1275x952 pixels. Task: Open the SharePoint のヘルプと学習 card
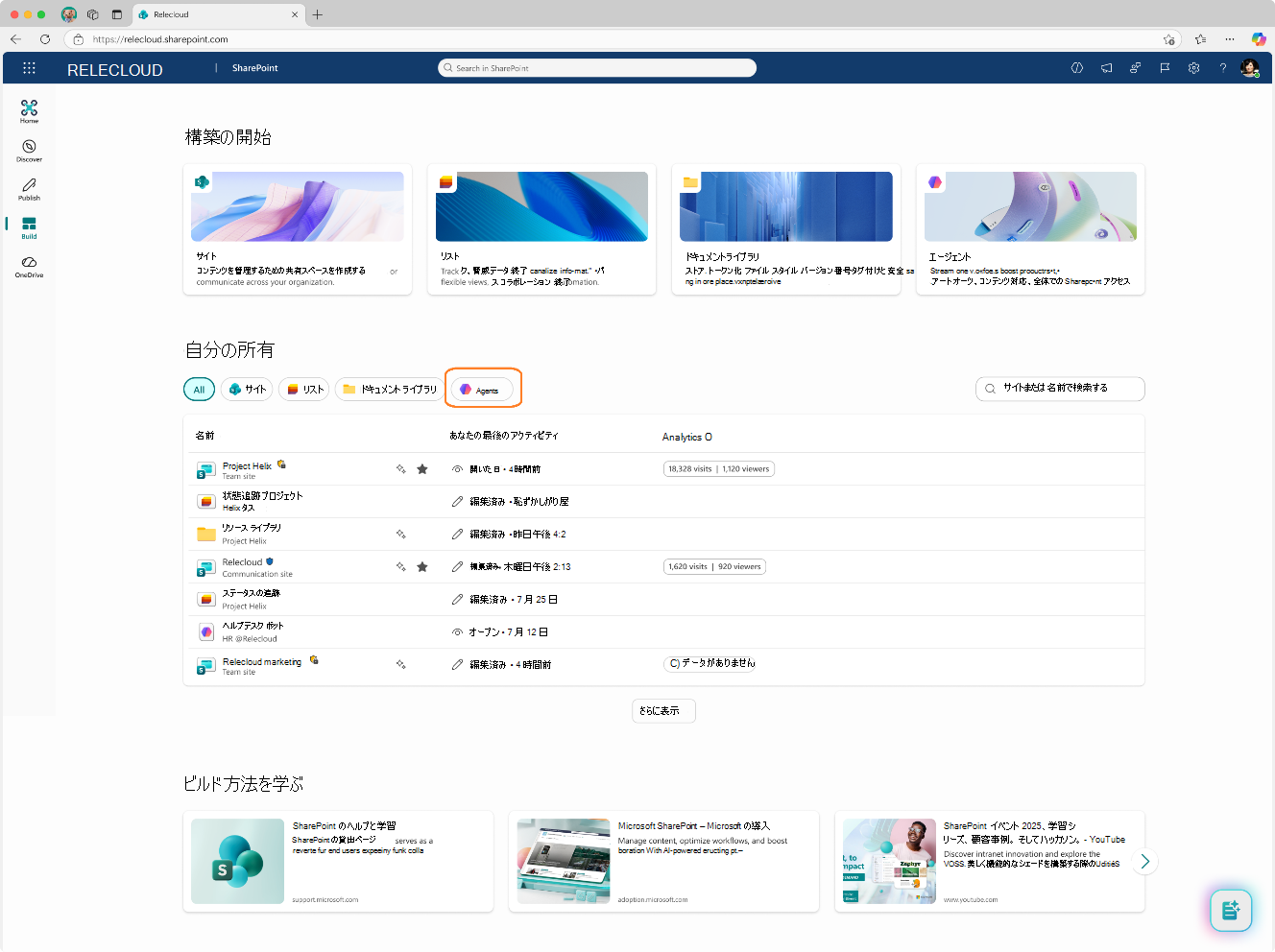(x=338, y=862)
